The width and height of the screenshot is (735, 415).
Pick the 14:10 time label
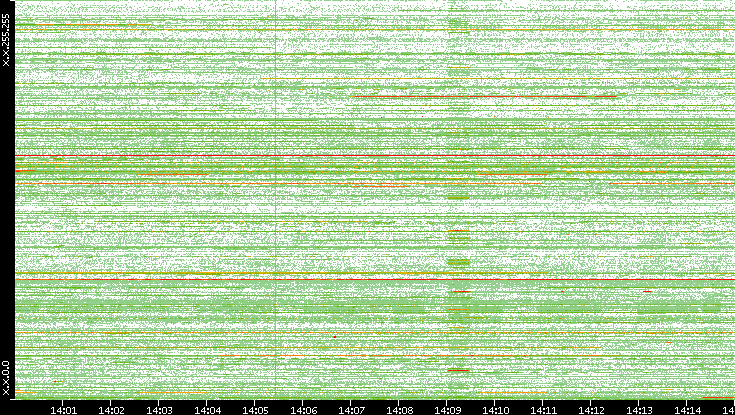[495, 411]
